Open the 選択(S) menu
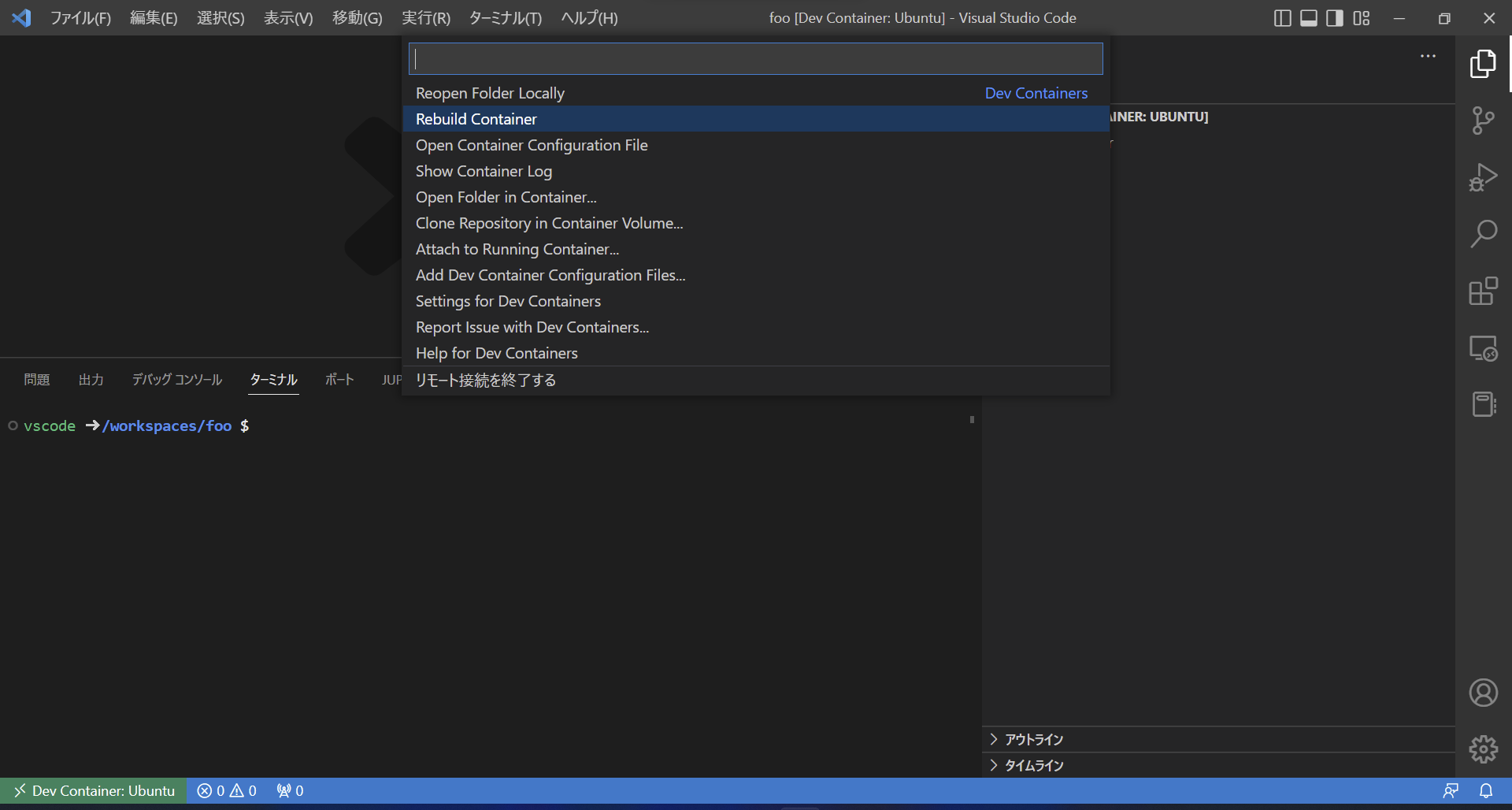Viewport: 1512px width, 810px height. (x=220, y=17)
